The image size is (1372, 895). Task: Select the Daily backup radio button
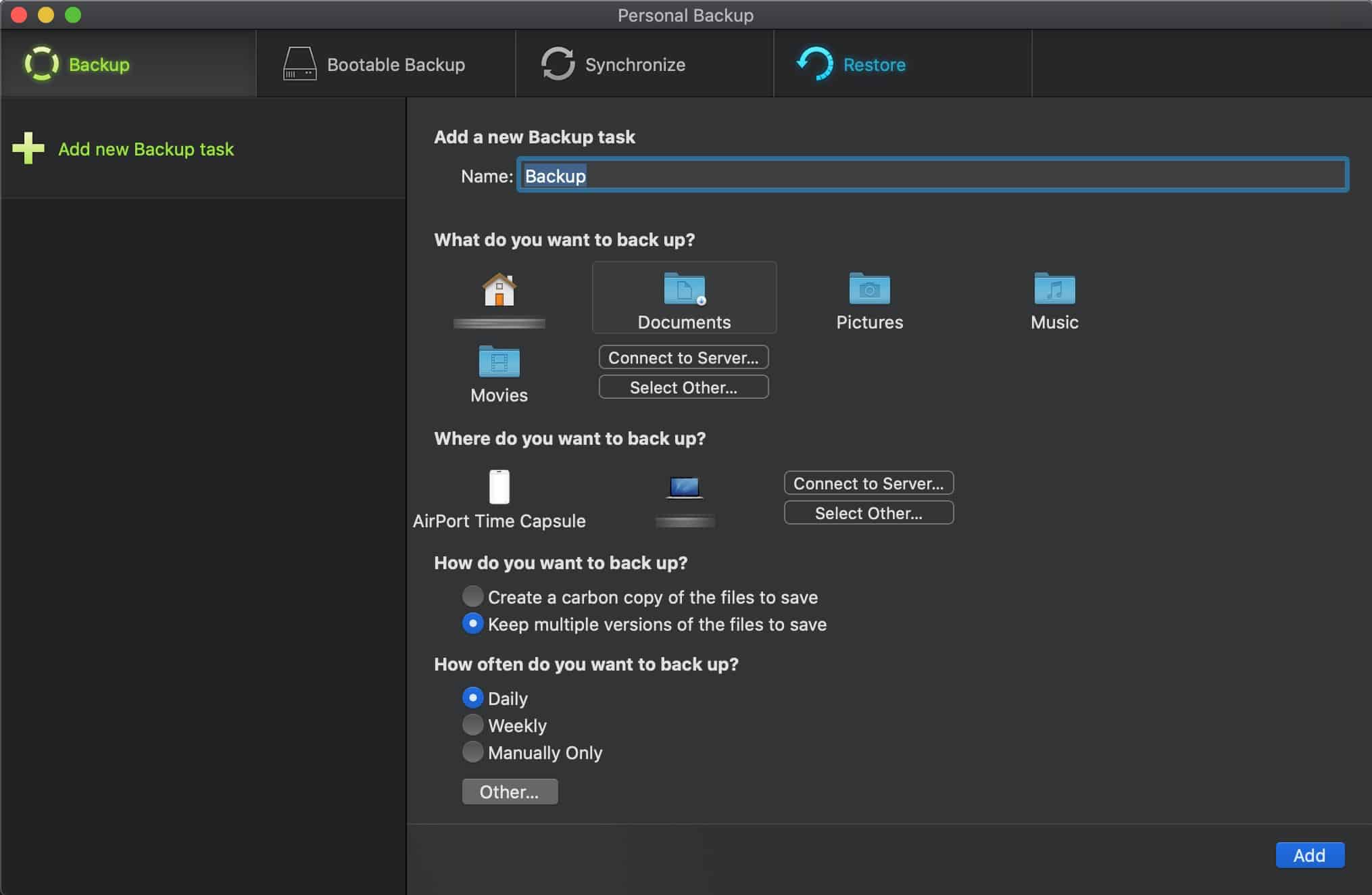[x=472, y=698]
